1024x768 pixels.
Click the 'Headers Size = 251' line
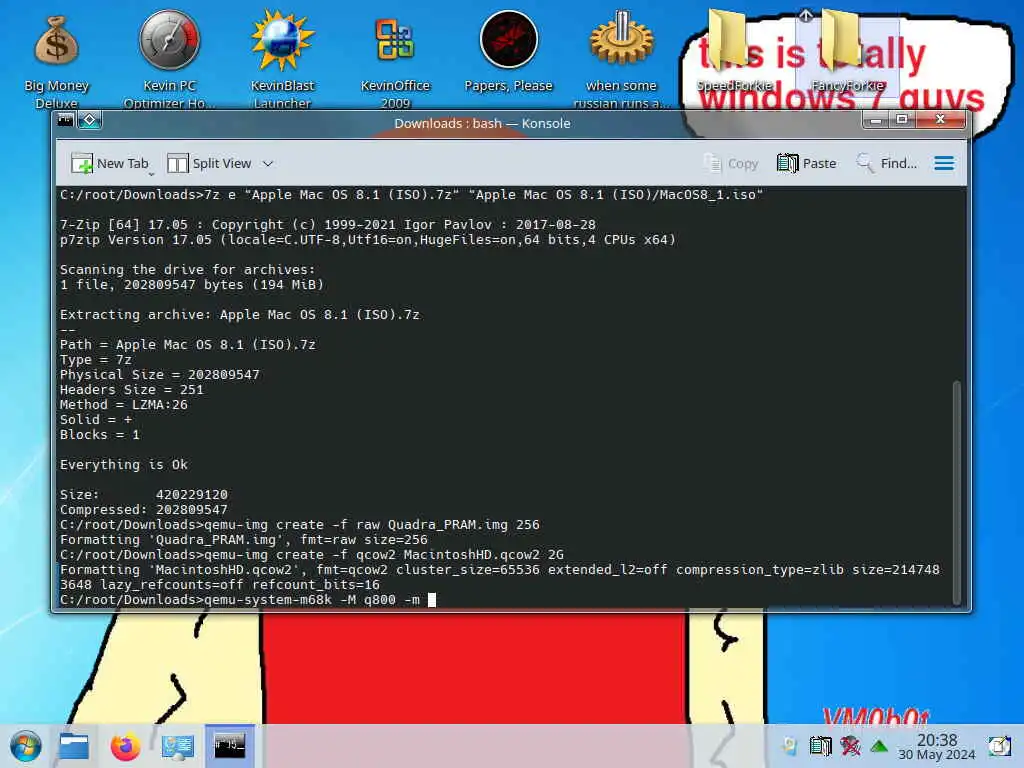click(131, 389)
